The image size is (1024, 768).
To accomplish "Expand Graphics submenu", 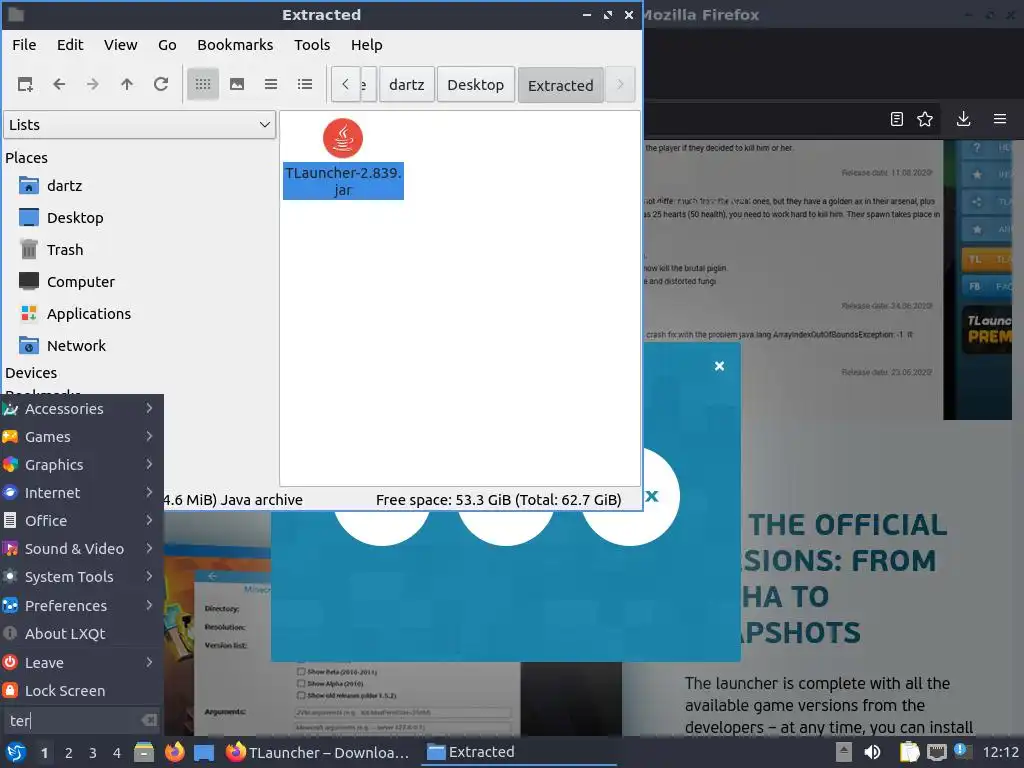I will [x=81, y=465].
